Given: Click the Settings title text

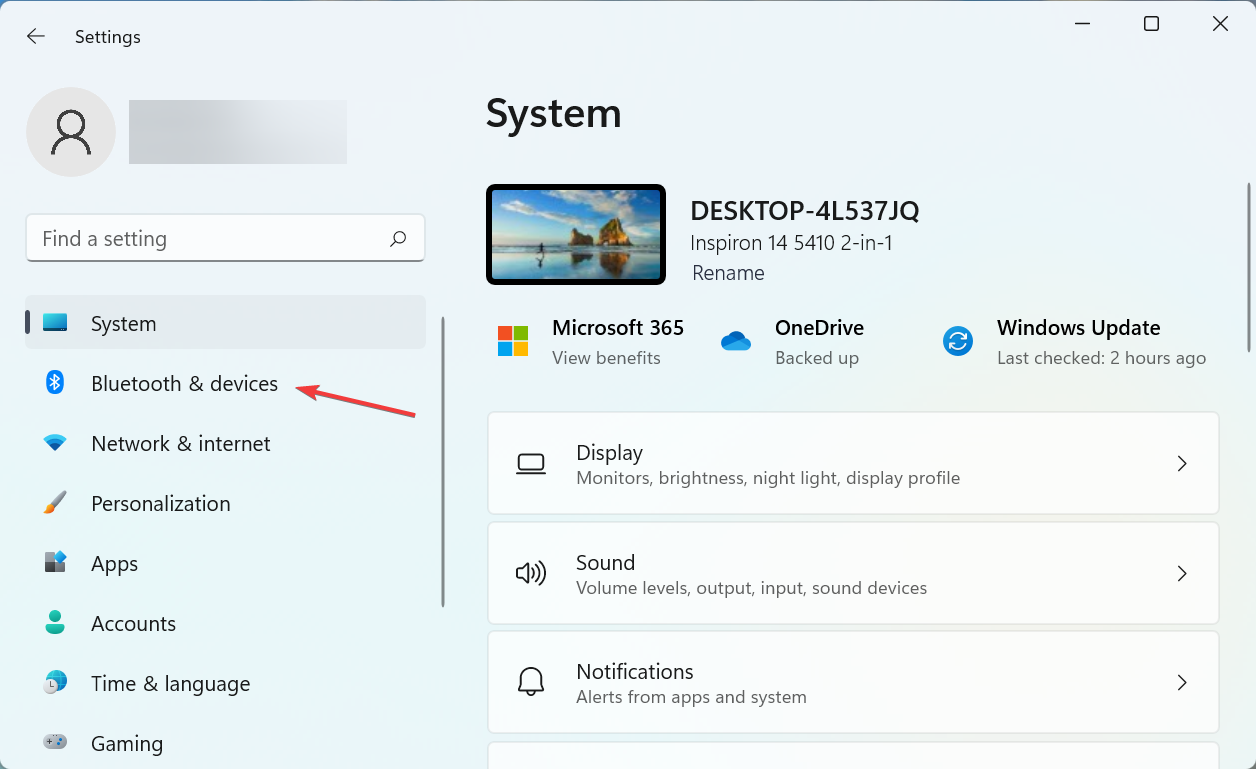Looking at the screenshot, I should point(108,37).
